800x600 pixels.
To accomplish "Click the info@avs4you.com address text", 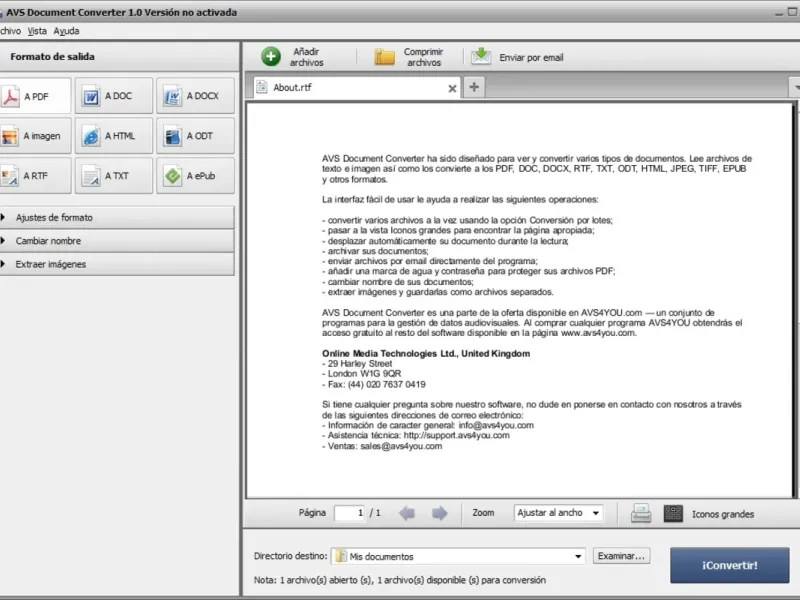I will (496, 425).
